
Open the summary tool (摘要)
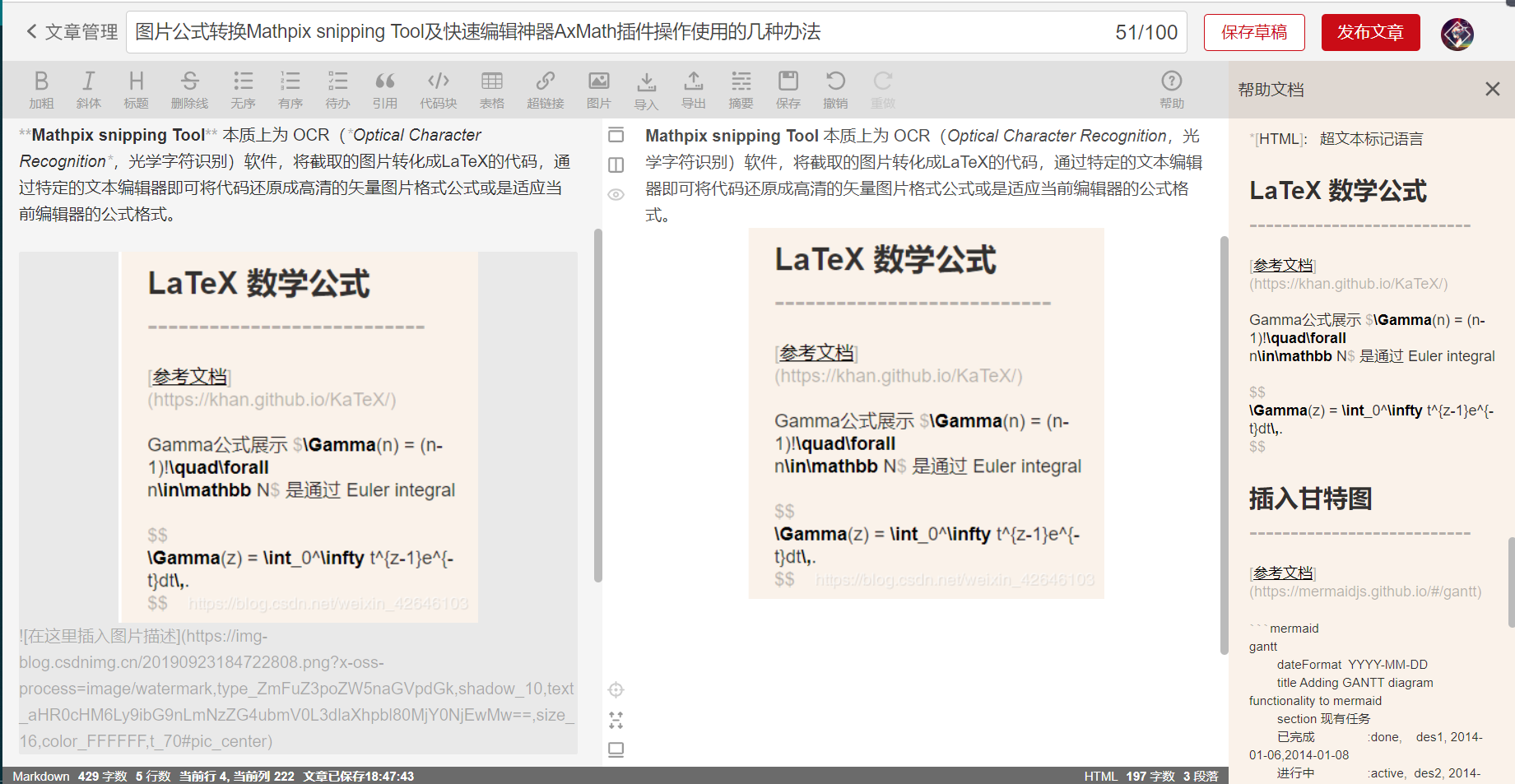[x=741, y=89]
